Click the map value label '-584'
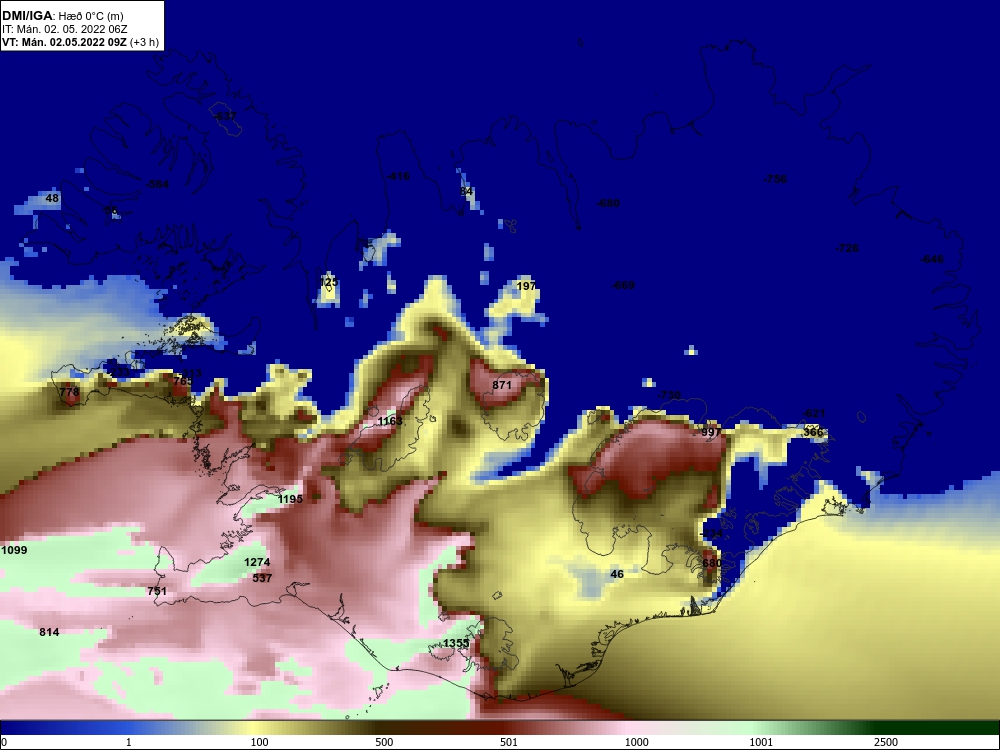 (157, 184)
